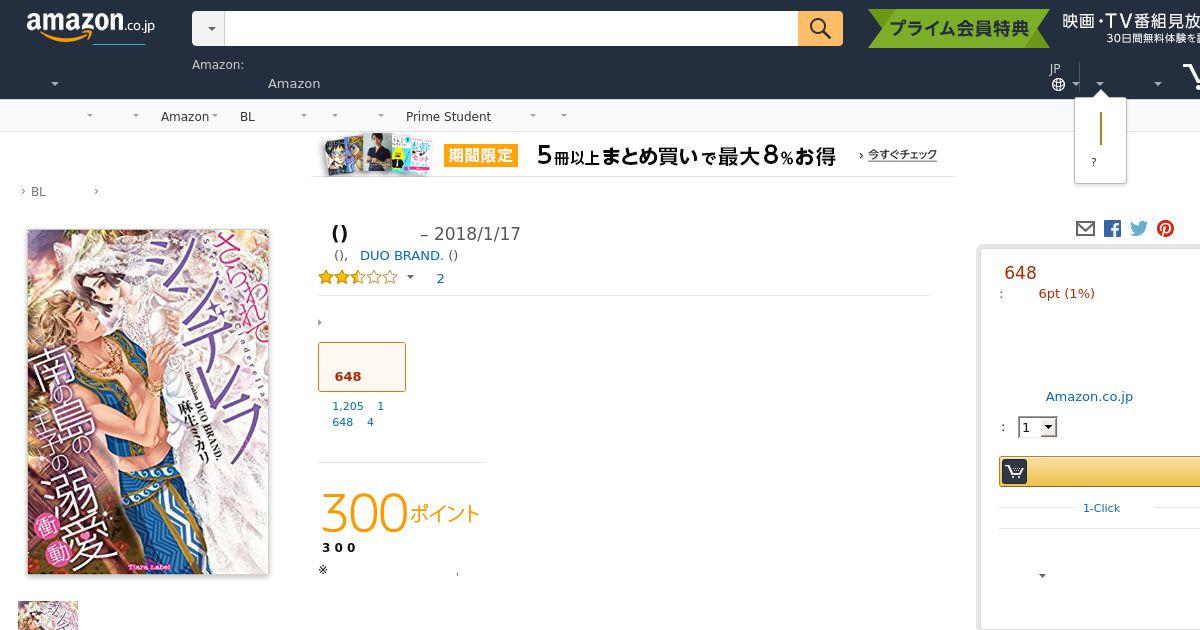Select the 648 price format box
This screenshot has height=630, width=1200.
click(362, 367)
